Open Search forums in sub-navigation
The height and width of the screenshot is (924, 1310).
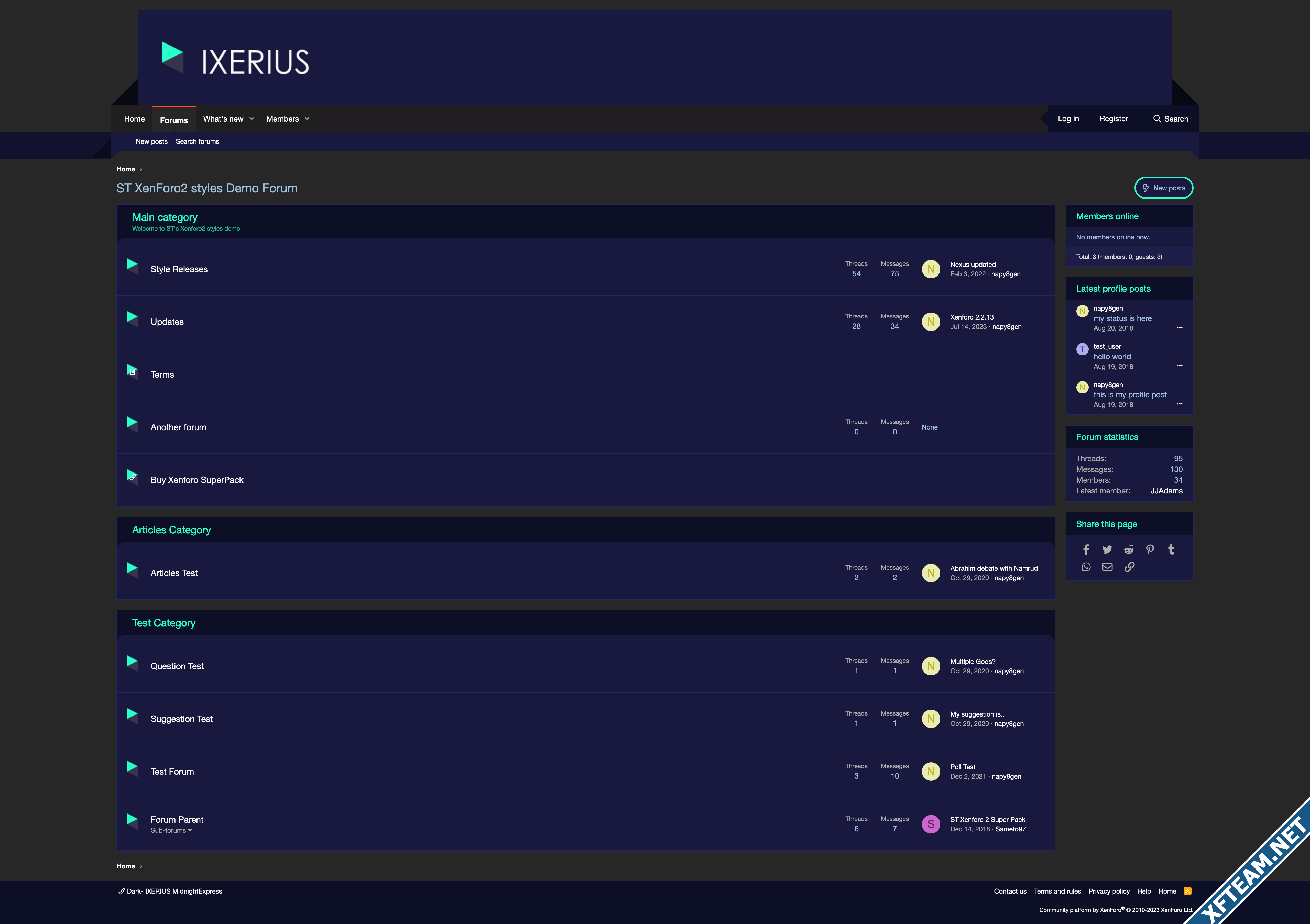pyautogui.click(x=198, y=141)
